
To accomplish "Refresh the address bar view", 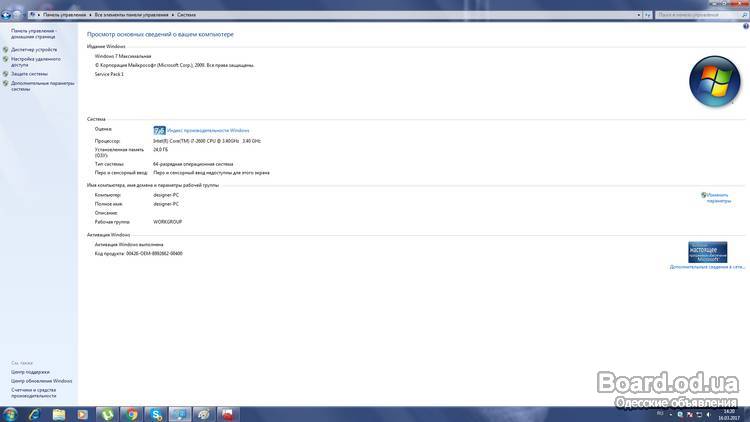I will click(648, 15).
